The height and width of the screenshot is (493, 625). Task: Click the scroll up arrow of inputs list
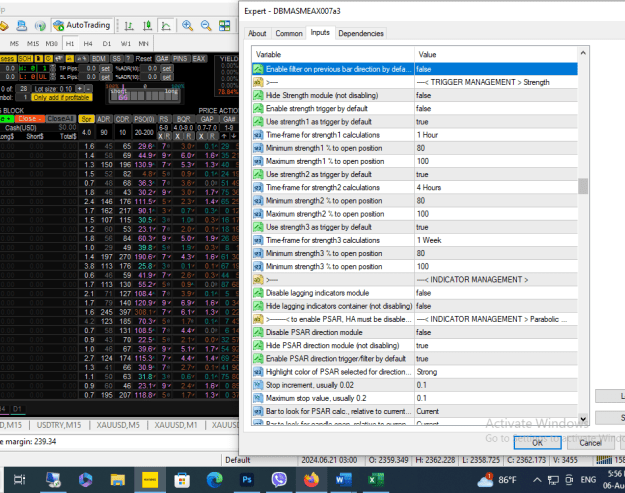[583, 53]
